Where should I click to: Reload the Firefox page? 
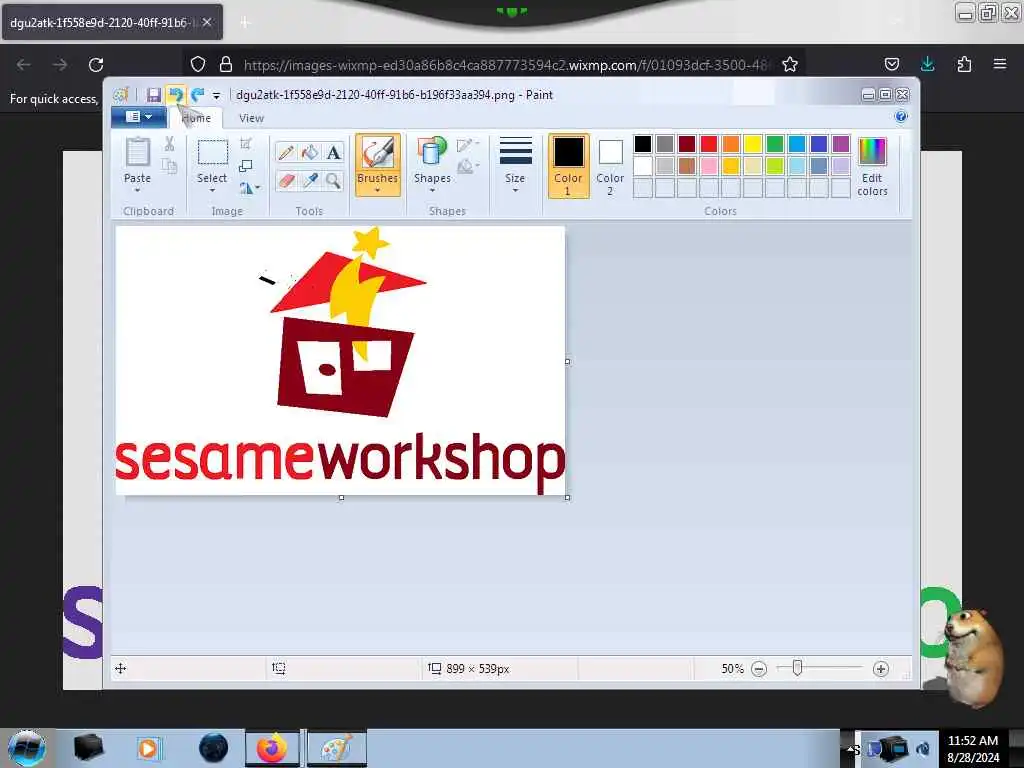[96, 65]
